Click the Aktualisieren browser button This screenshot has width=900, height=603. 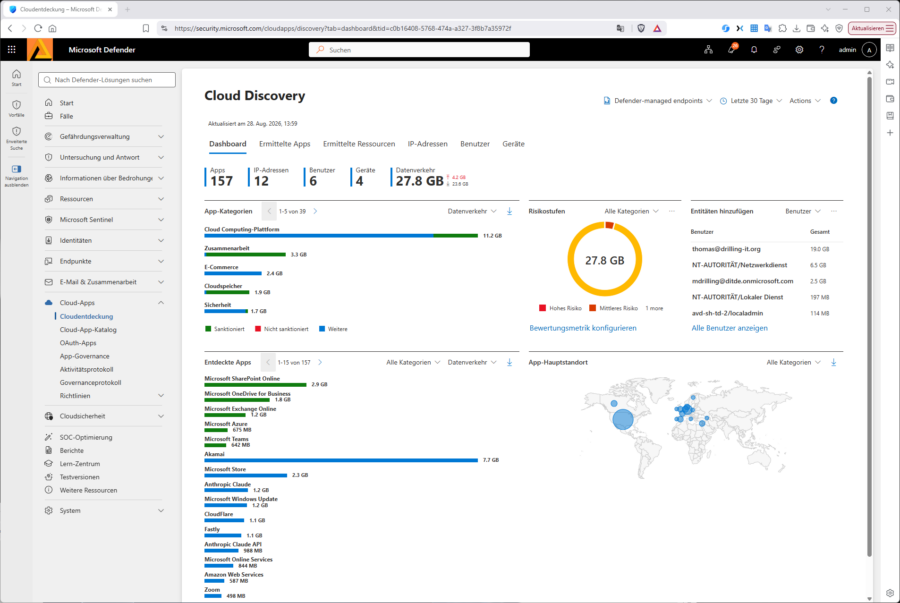pyautogui.click(x=872, y=28)
